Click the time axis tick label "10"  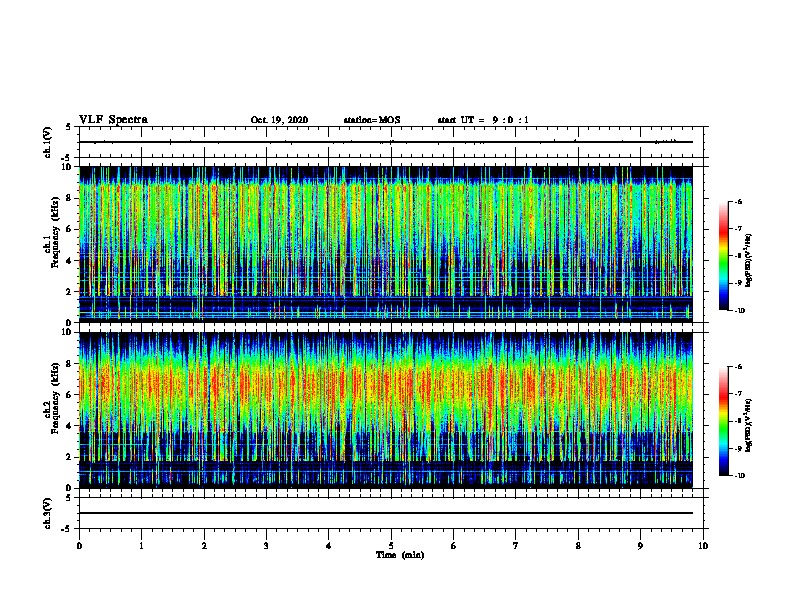click(703, 546)
